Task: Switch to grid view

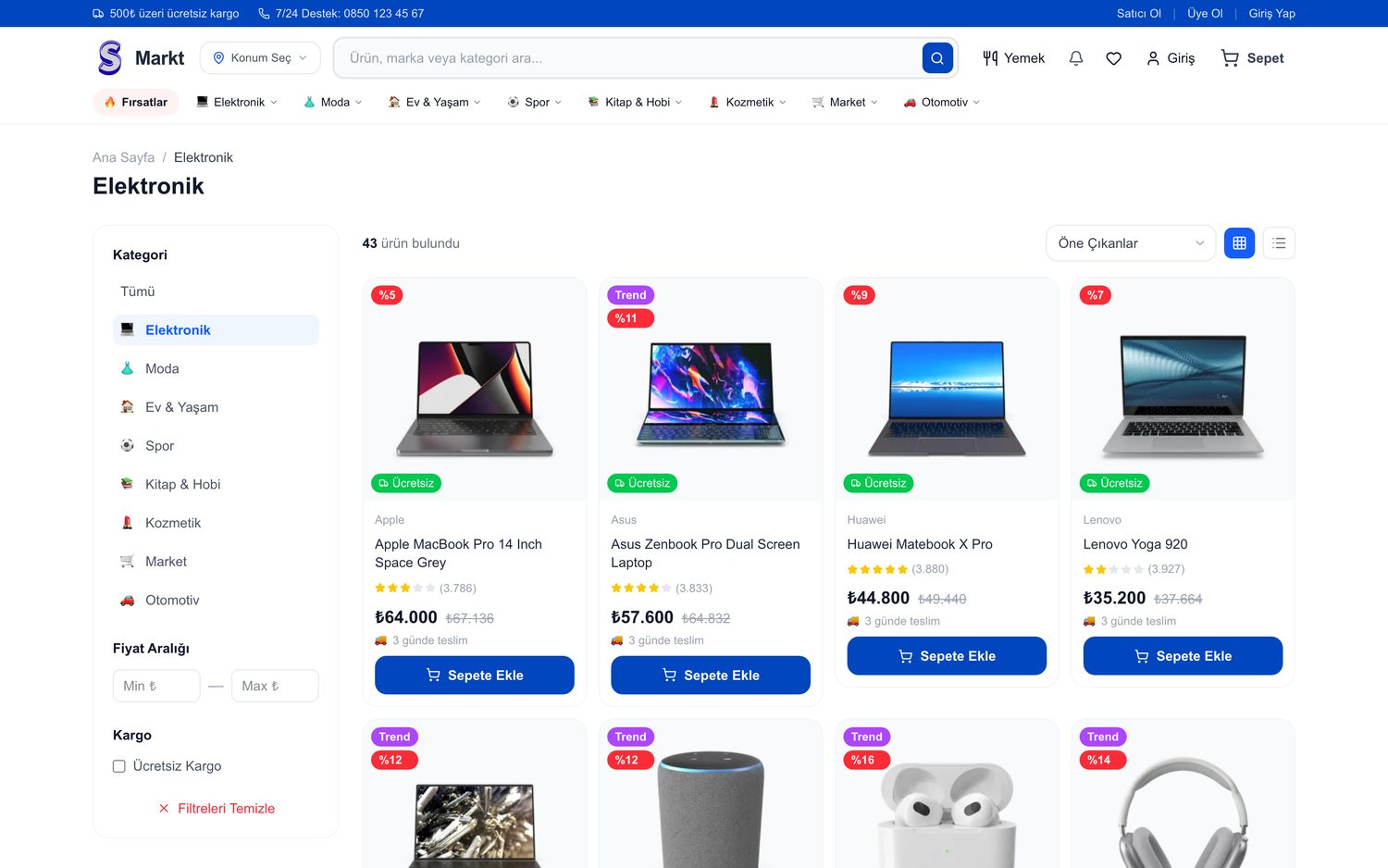Action: 1239,242
